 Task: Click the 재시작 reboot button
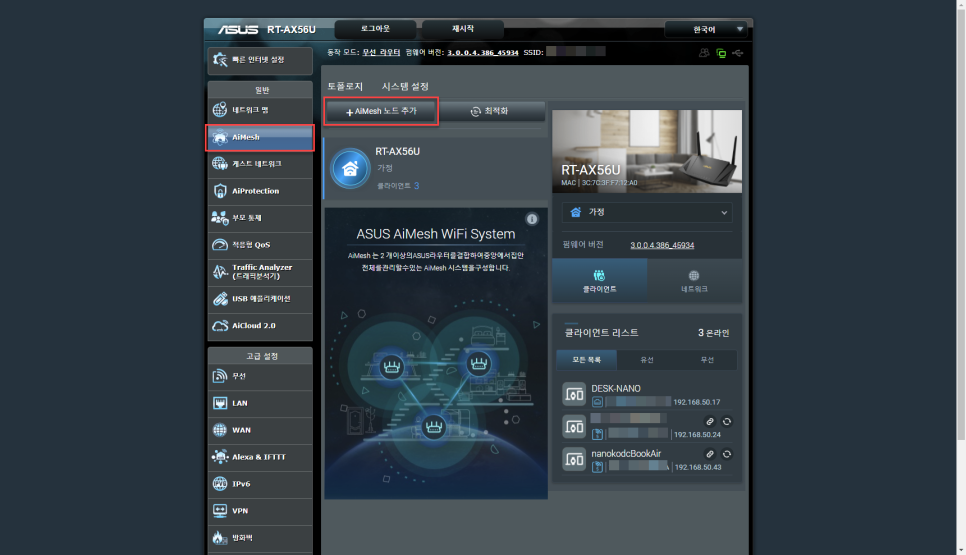click(x=463, y=29)
